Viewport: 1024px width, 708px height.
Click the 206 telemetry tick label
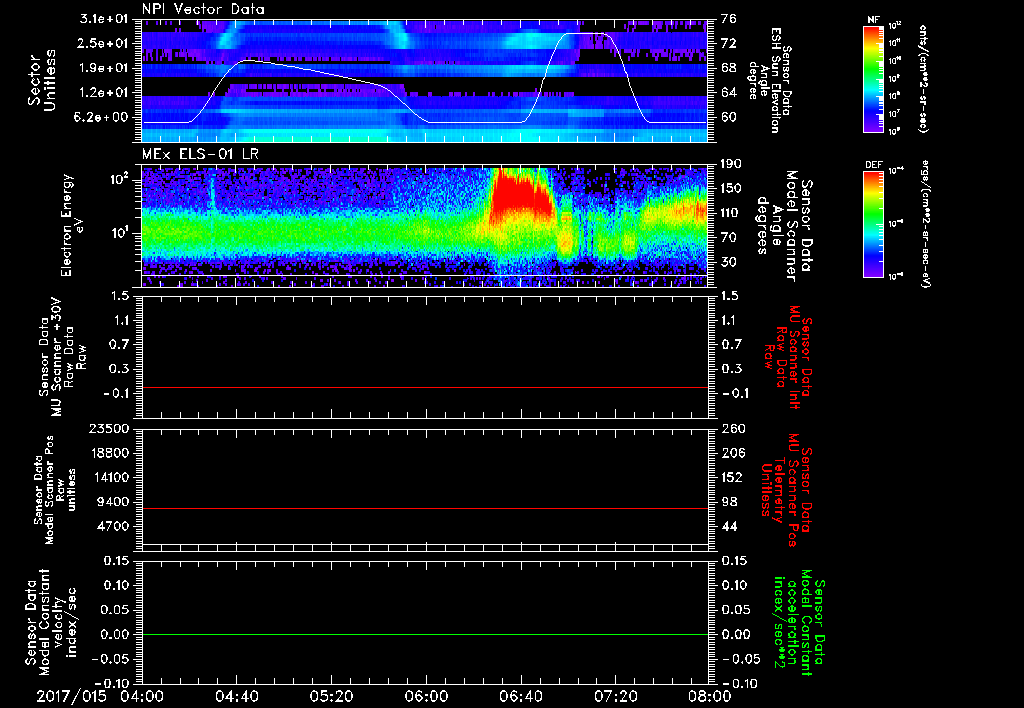click(731, 453)
